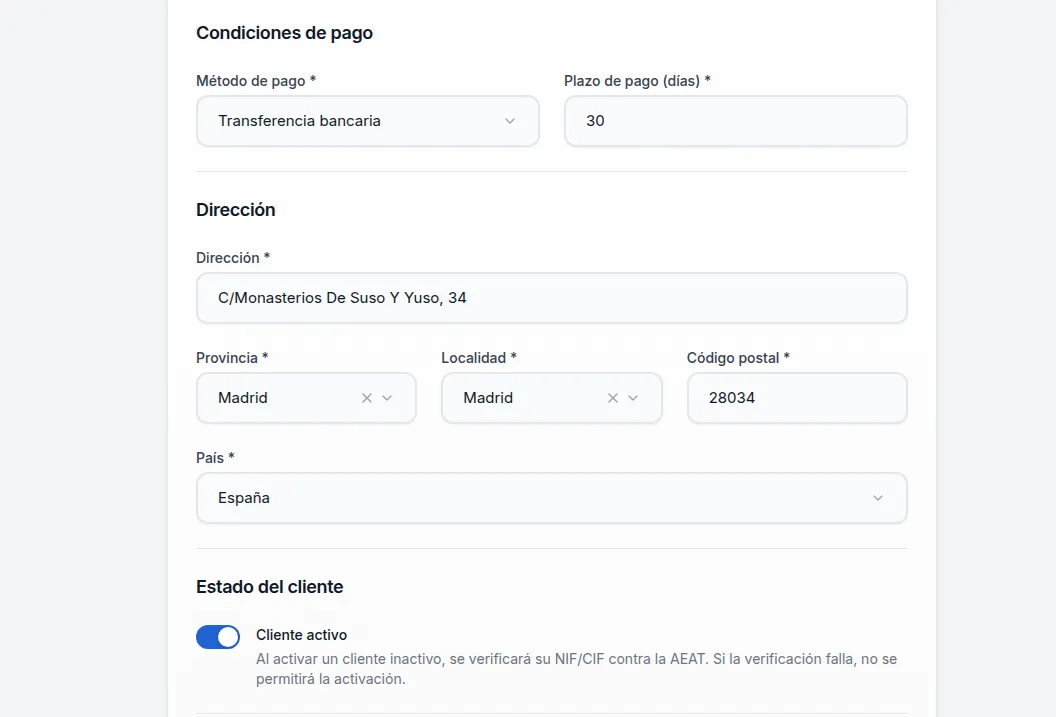Click the chevron arrow in the Localidad field

(x=633, y=398)
